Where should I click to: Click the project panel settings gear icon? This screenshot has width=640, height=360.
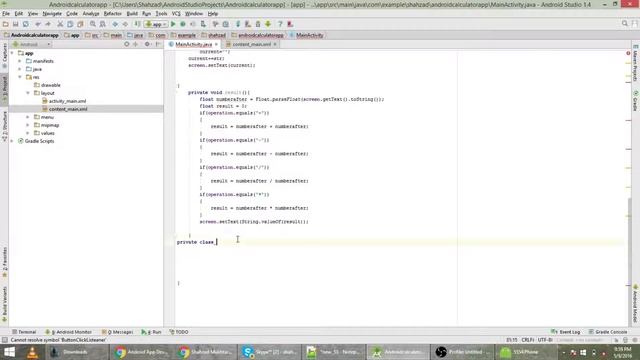click(147, 44)
